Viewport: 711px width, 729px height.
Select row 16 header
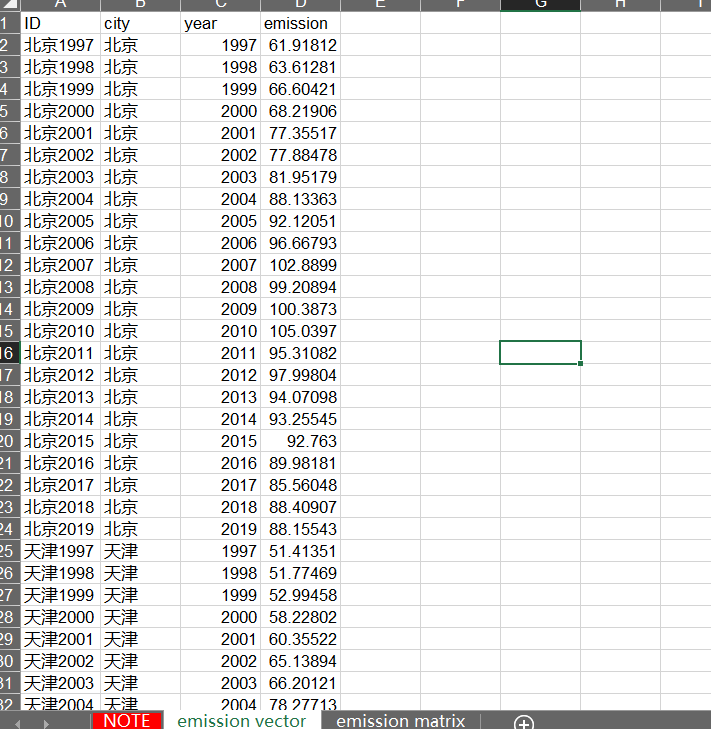(10, 353)
